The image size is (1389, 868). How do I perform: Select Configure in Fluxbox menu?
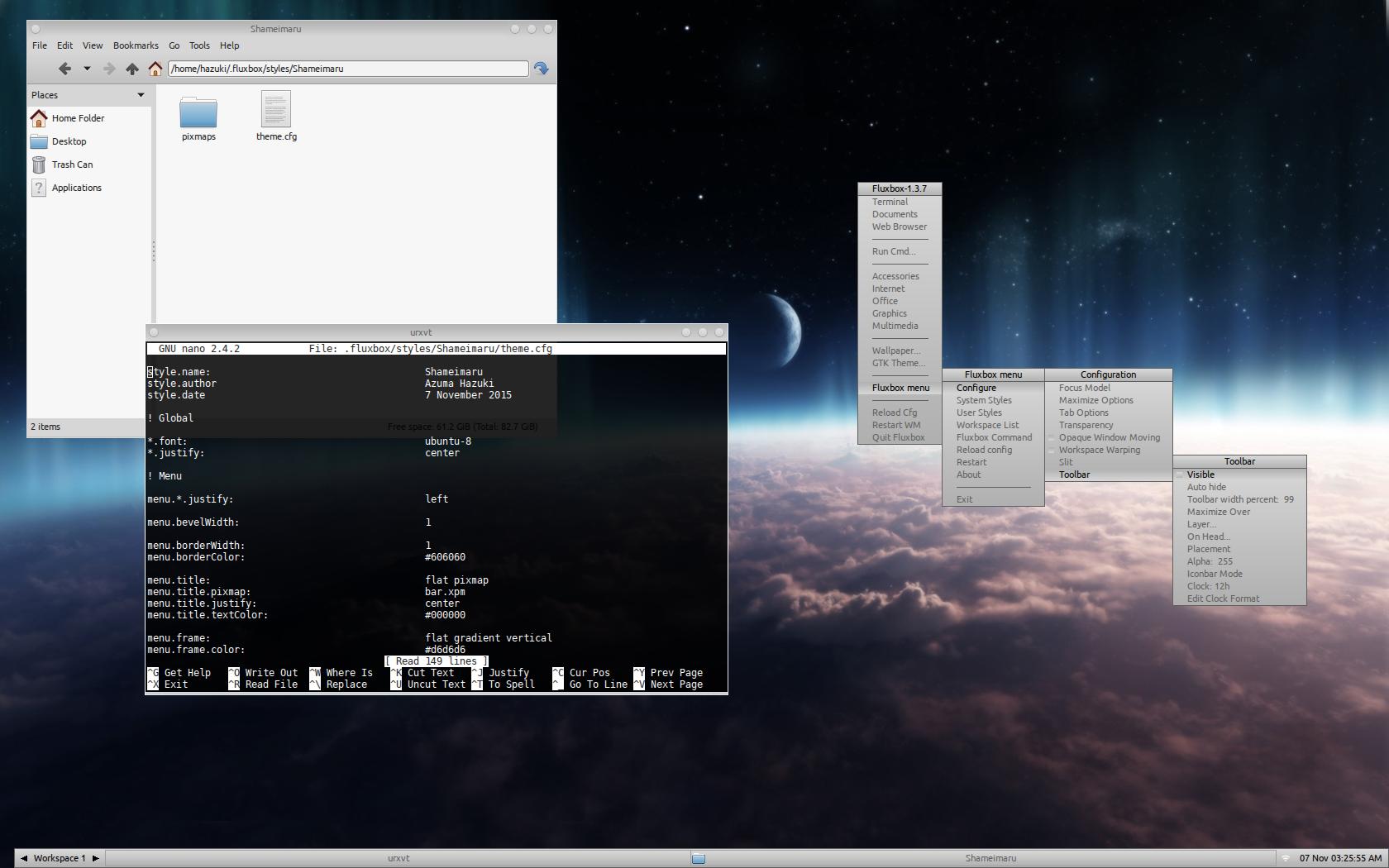[x=993, y=388]
